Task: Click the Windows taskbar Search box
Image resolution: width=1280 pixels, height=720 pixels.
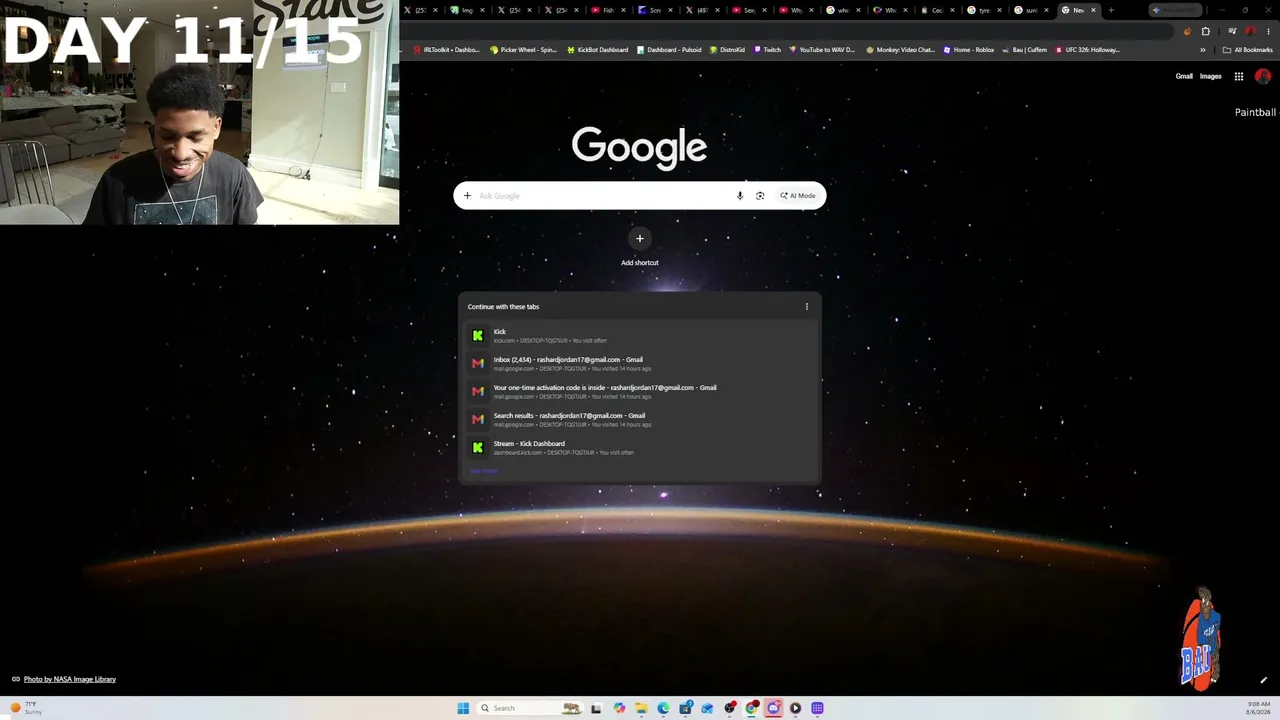Action: pyautogui.click(x=529, y=708)
